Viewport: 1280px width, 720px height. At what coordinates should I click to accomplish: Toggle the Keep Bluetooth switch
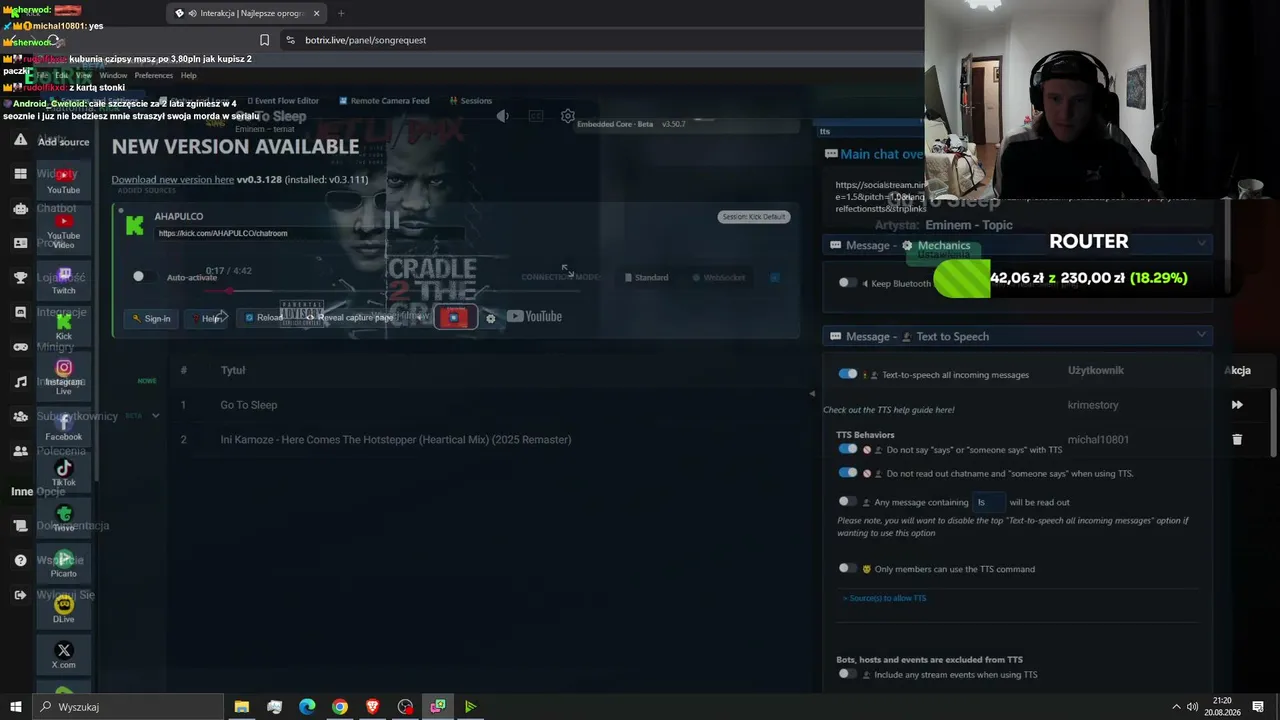(x=848, y=283)
